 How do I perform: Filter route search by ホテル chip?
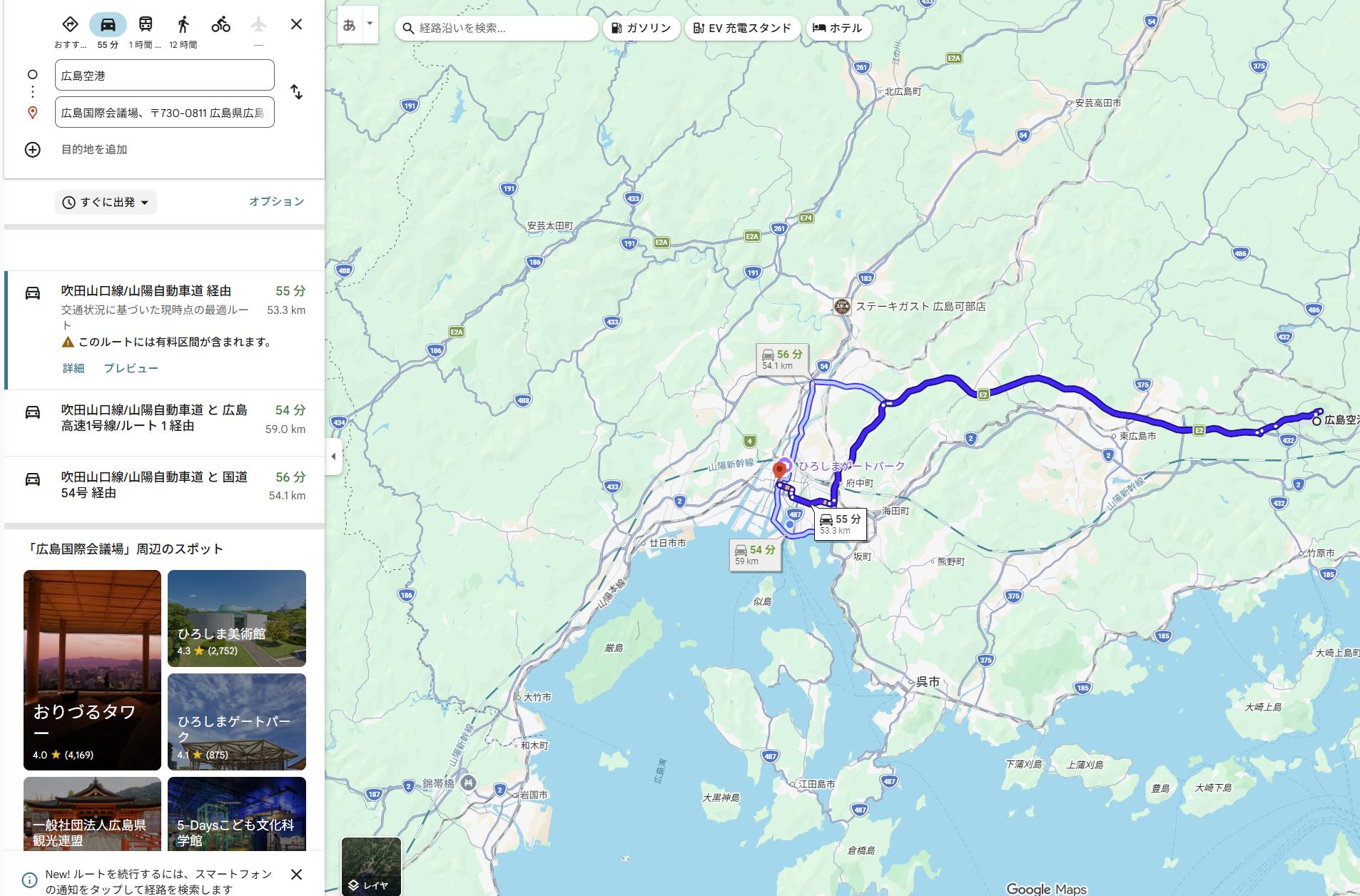[838, 29]
